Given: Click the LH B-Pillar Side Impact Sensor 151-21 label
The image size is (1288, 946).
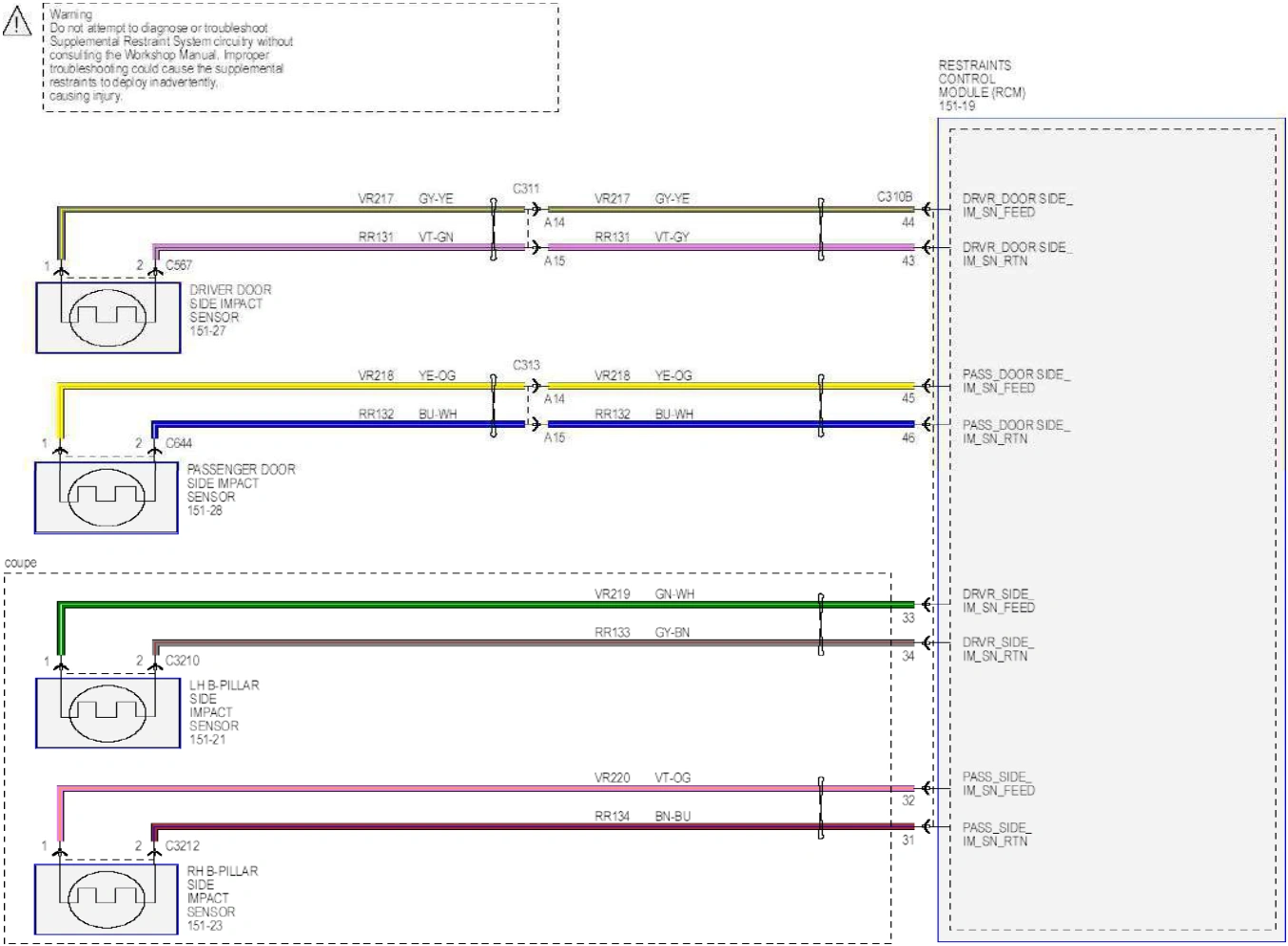Looking at the screenshot, I should (x=224, y=712).
